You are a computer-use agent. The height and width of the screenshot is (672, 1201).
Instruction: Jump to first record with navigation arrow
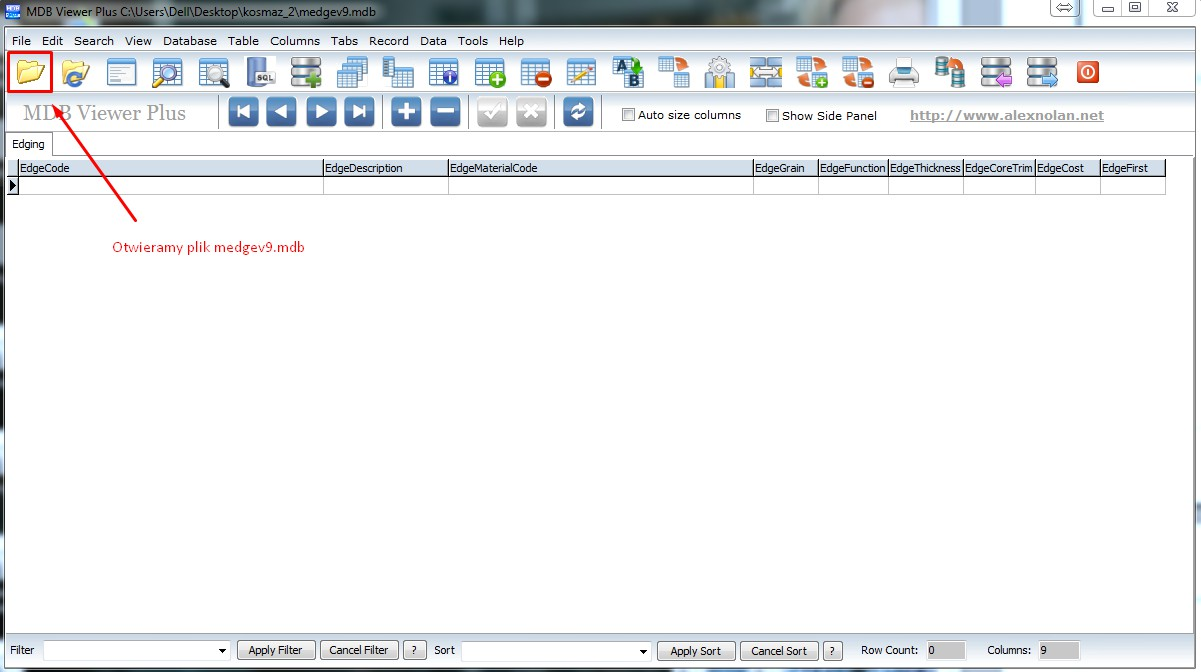pos(243,112)
